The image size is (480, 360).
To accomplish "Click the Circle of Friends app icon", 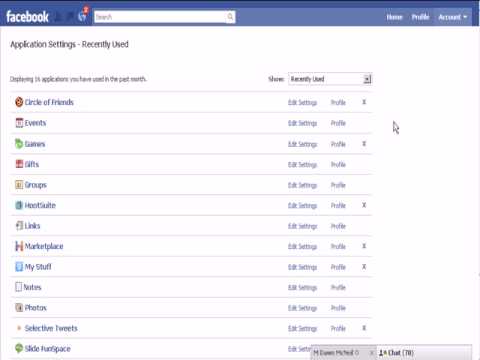I will (x=19, y=102).
